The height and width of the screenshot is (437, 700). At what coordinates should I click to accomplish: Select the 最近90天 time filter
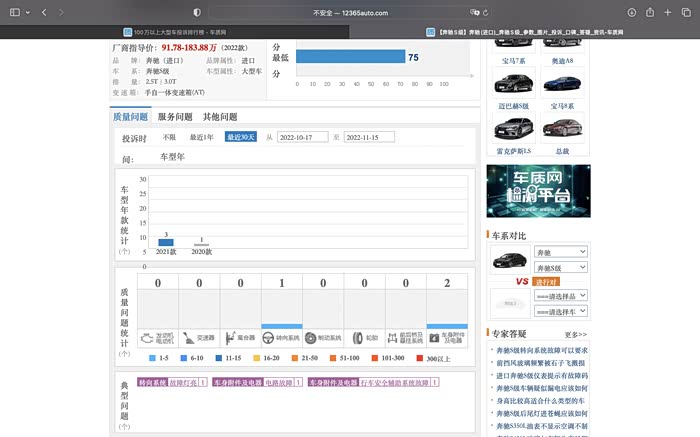click(241, 137)
